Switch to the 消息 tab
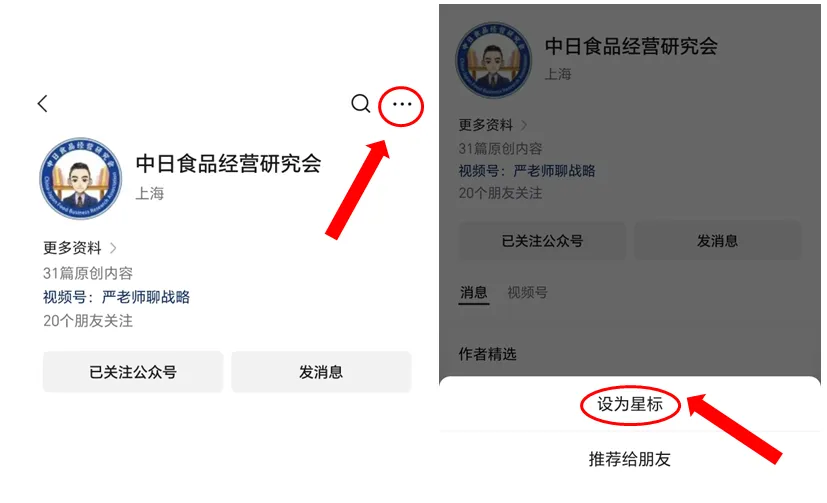827x503 pixels. click(x=474, y=293)
